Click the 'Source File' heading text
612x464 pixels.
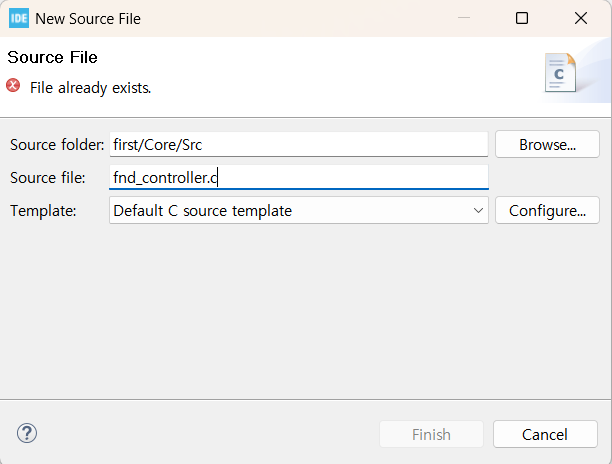tap(52, 57)
